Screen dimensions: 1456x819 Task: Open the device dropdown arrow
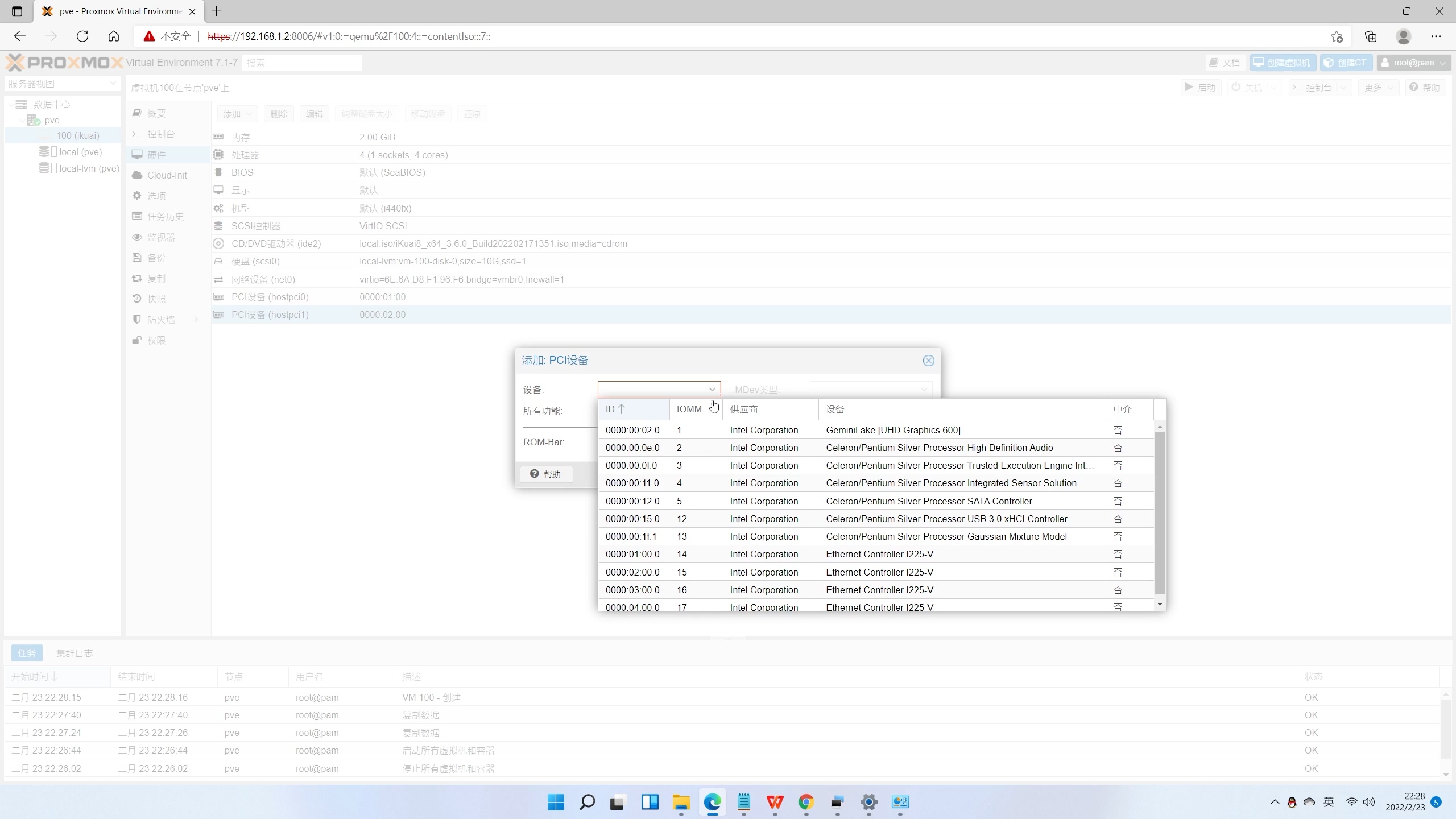point(712,390)
